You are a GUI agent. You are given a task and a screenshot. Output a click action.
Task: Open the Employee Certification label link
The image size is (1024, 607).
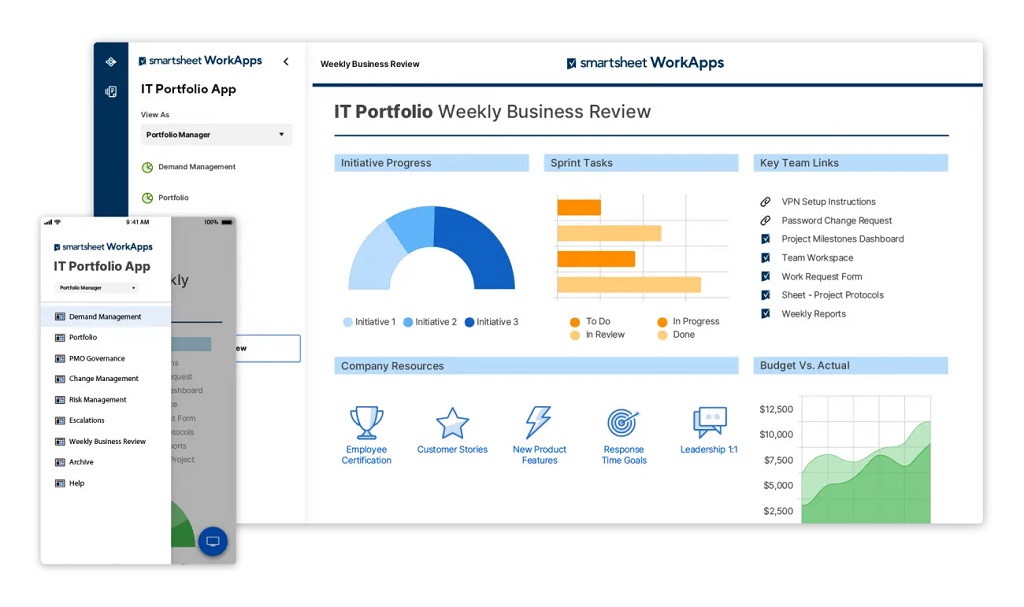(x=366, y=455)
